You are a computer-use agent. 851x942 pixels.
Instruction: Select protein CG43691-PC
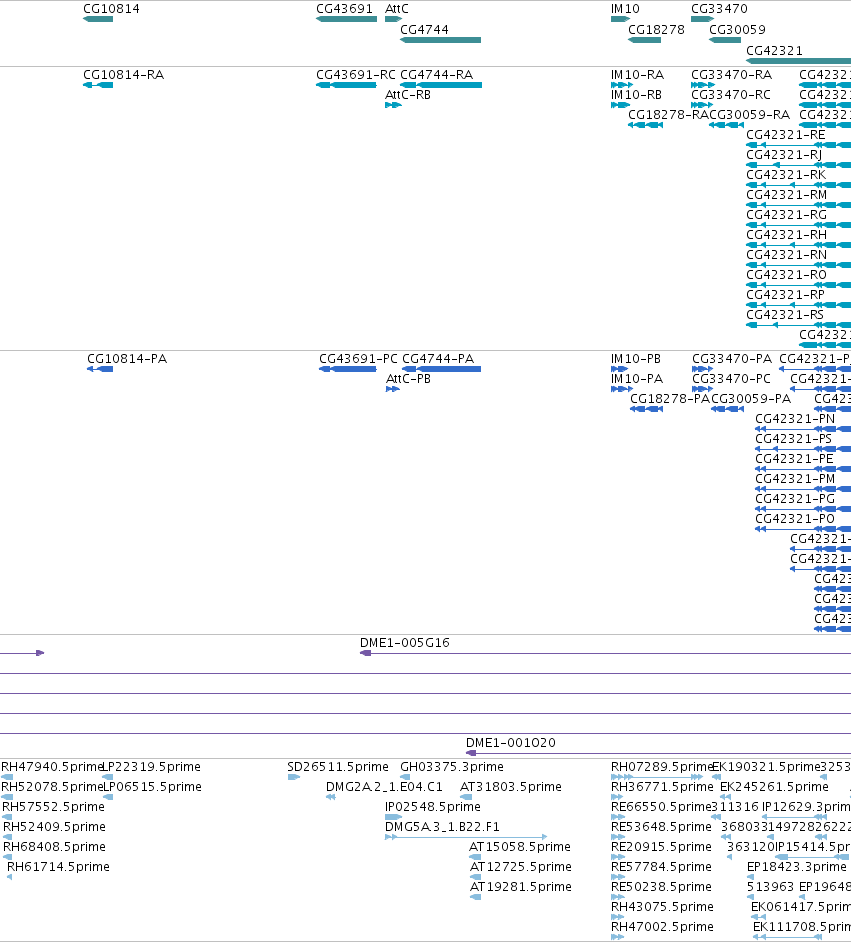[358, 359]
